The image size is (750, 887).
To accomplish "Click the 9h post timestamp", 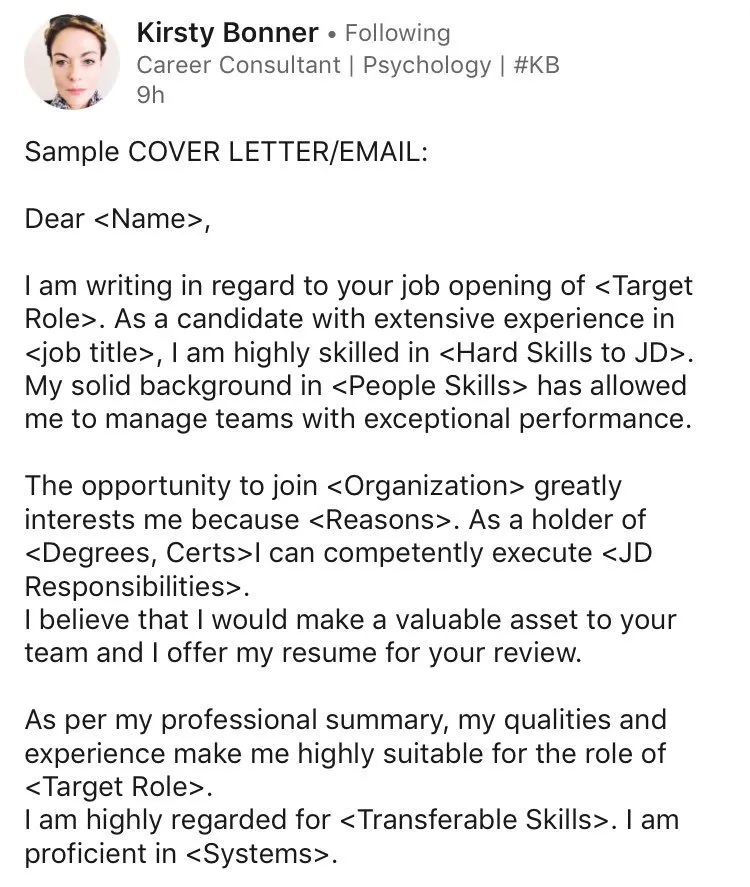I will [150, 95].
